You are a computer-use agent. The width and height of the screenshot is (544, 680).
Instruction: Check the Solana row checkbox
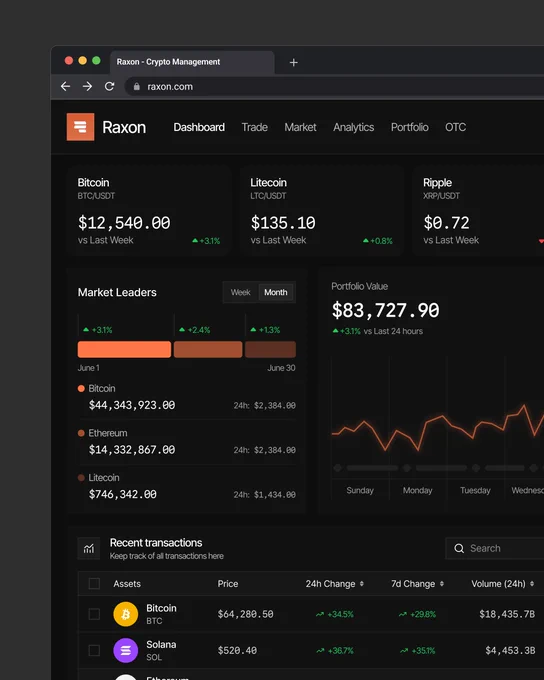tap(94, 651)
